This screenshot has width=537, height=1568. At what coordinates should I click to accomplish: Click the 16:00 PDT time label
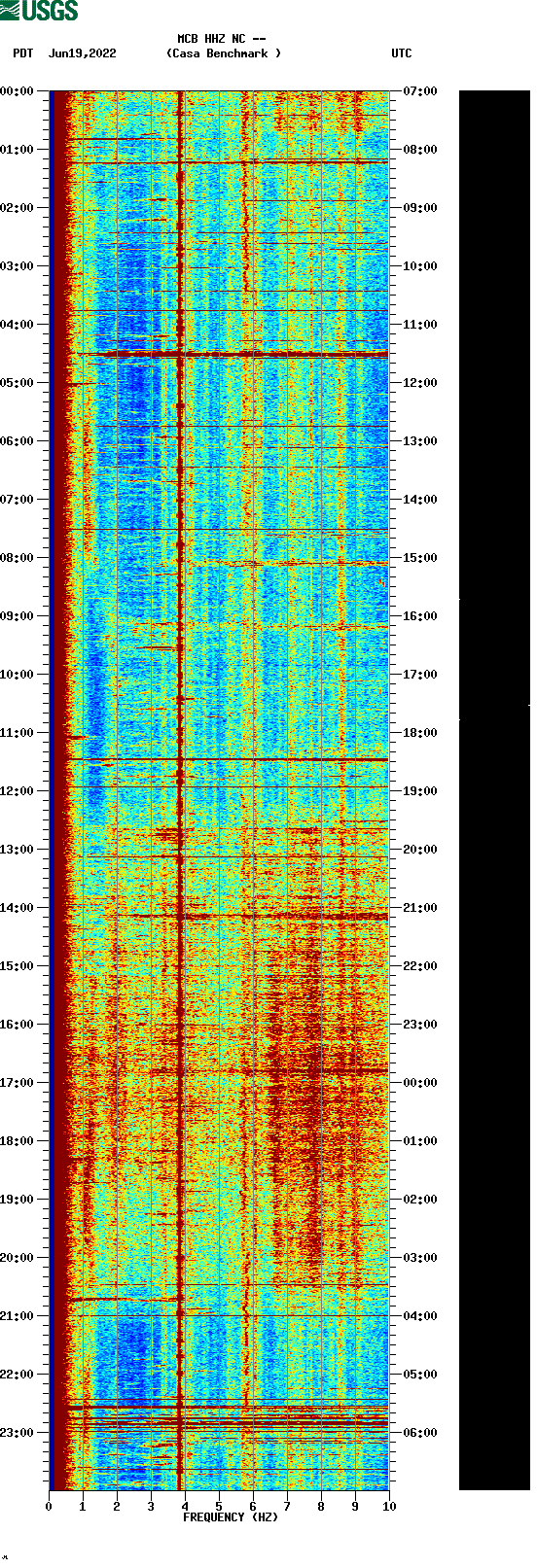17,1025
